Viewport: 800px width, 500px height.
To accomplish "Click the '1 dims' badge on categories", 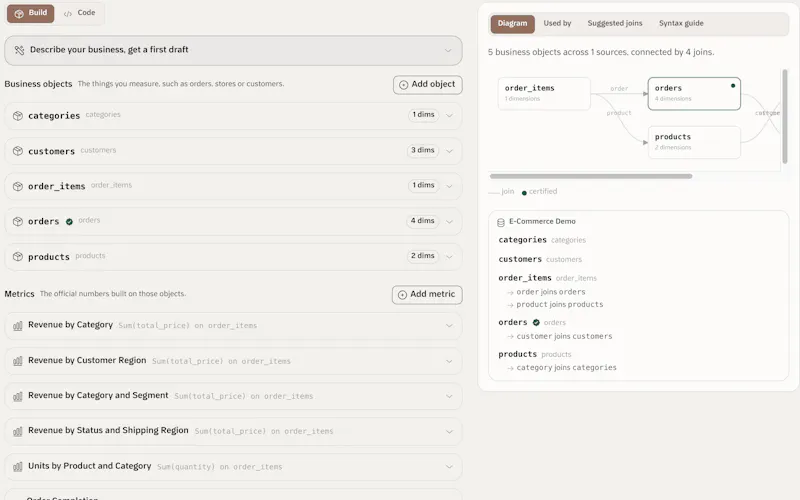I will (x=423, y=115).
